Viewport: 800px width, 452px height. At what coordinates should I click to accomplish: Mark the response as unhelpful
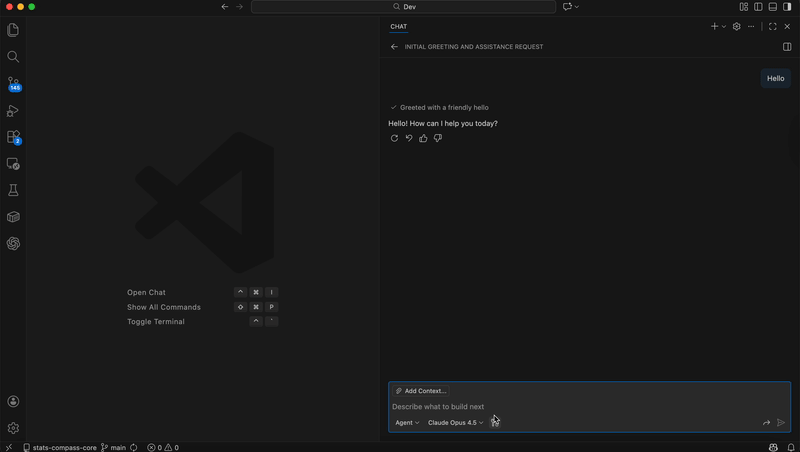438,138
